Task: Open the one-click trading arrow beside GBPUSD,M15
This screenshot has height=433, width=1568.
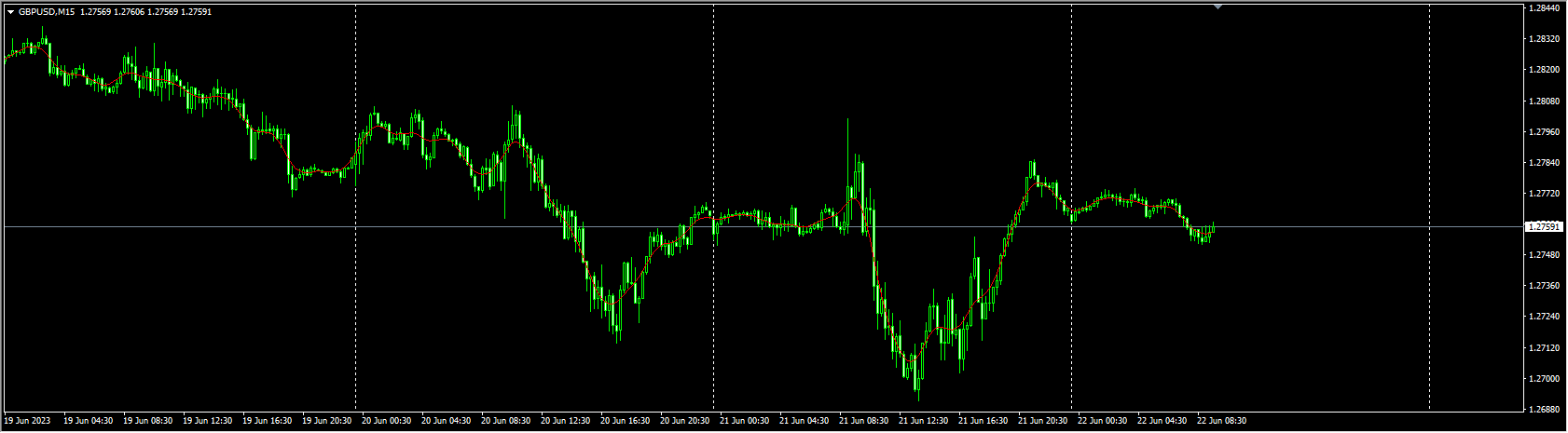Action: point(10,11)
